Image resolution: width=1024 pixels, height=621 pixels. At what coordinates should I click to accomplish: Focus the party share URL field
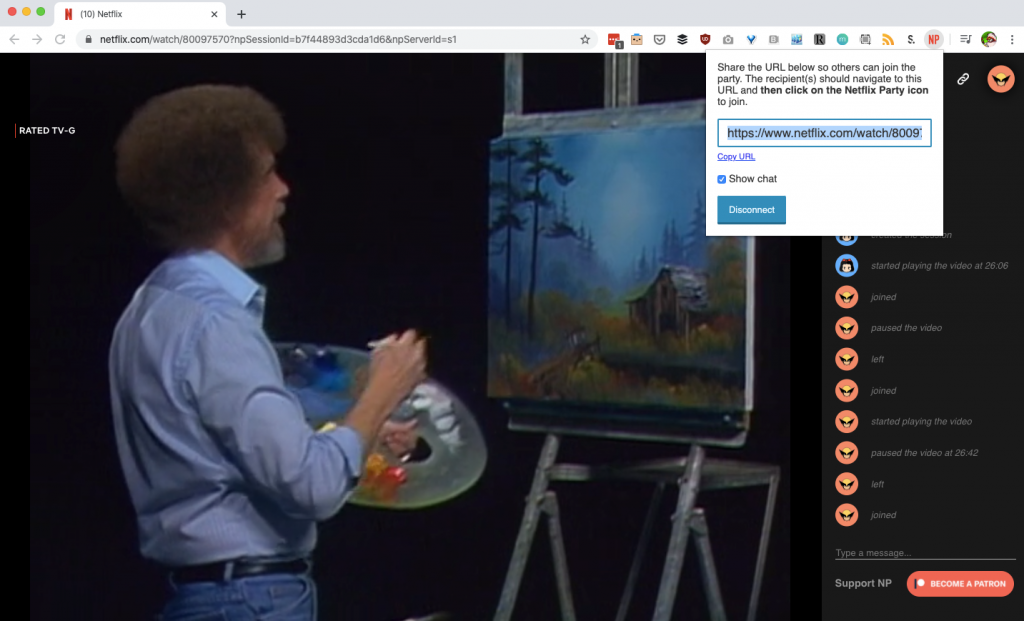[824, 133]
